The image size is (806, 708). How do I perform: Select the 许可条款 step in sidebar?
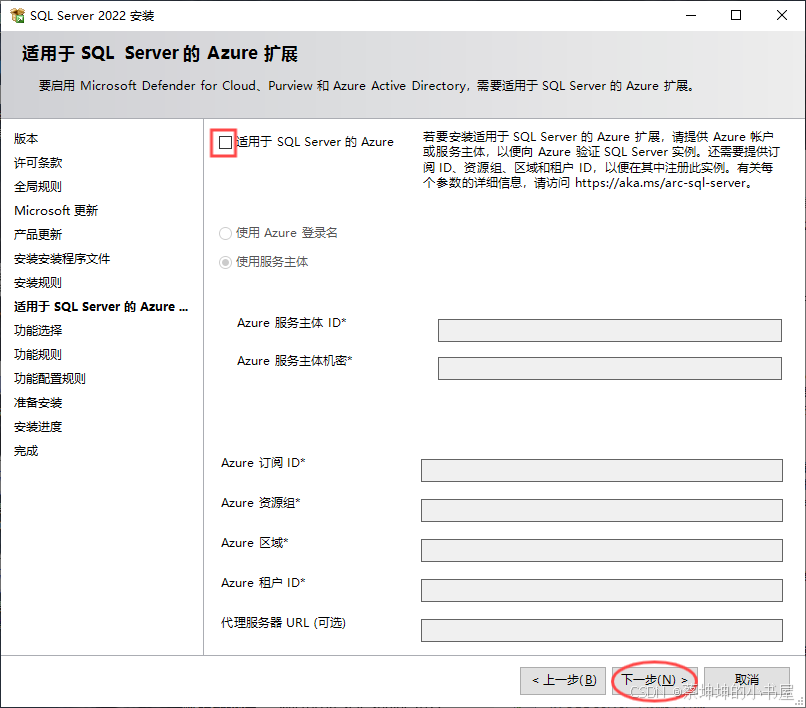coord(38,162)
